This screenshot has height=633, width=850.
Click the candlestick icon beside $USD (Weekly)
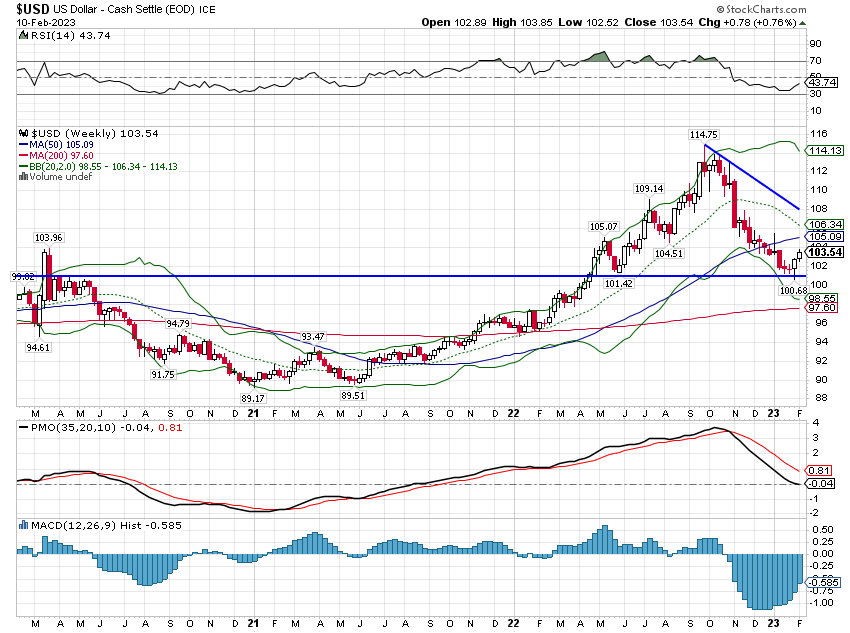coord(21,133)
